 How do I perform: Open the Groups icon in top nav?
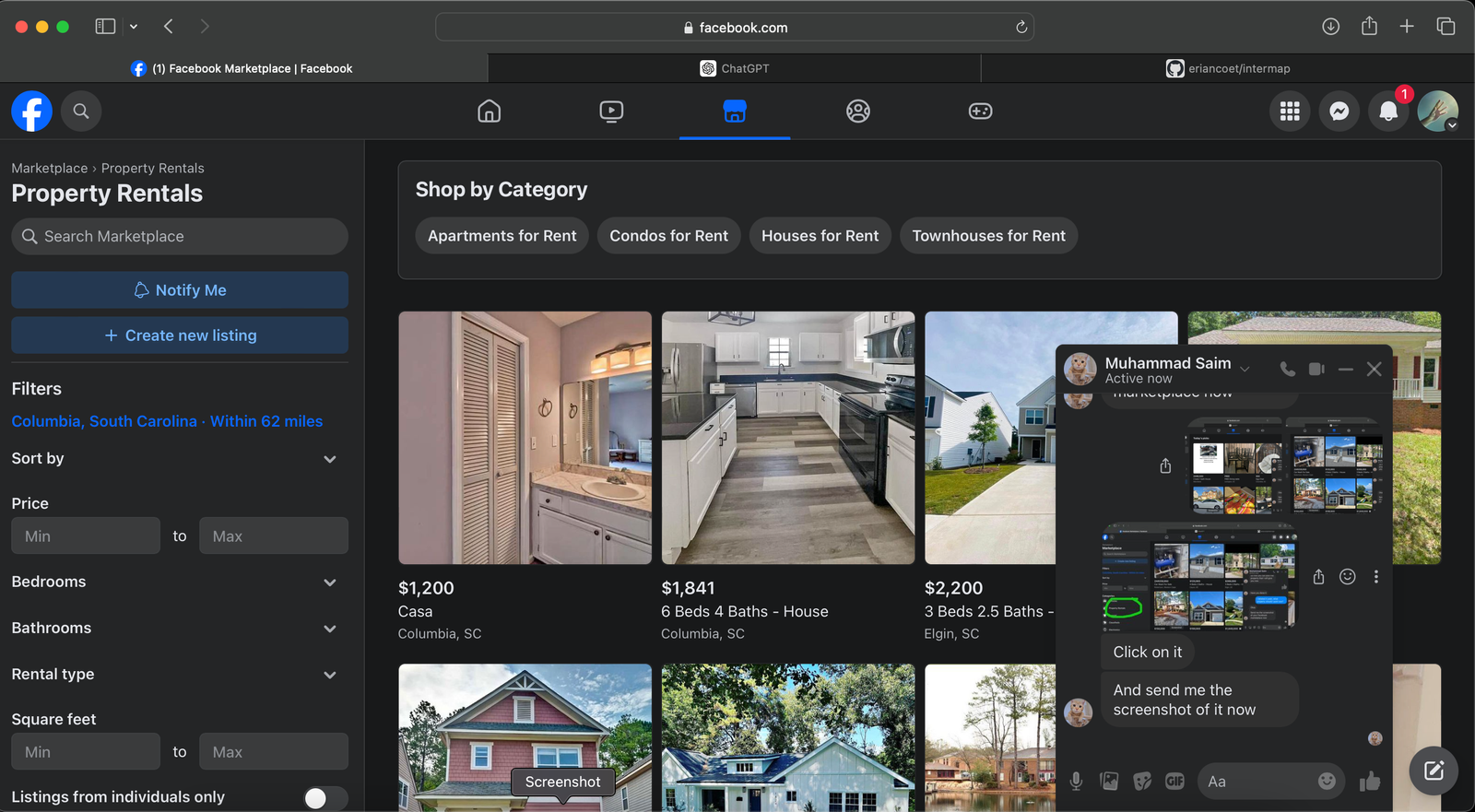coord(858,112)
